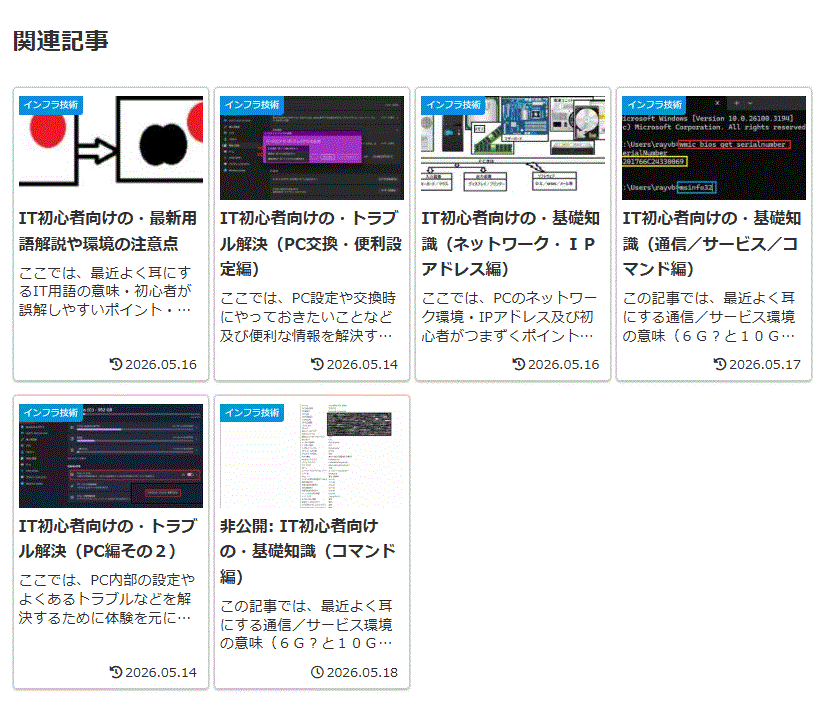Viewport: 827px width, 716px height.
Task: Click date 2026.05.16 on ネットワーク・ＩＰアドレス編 card
Action: [564, 364]
